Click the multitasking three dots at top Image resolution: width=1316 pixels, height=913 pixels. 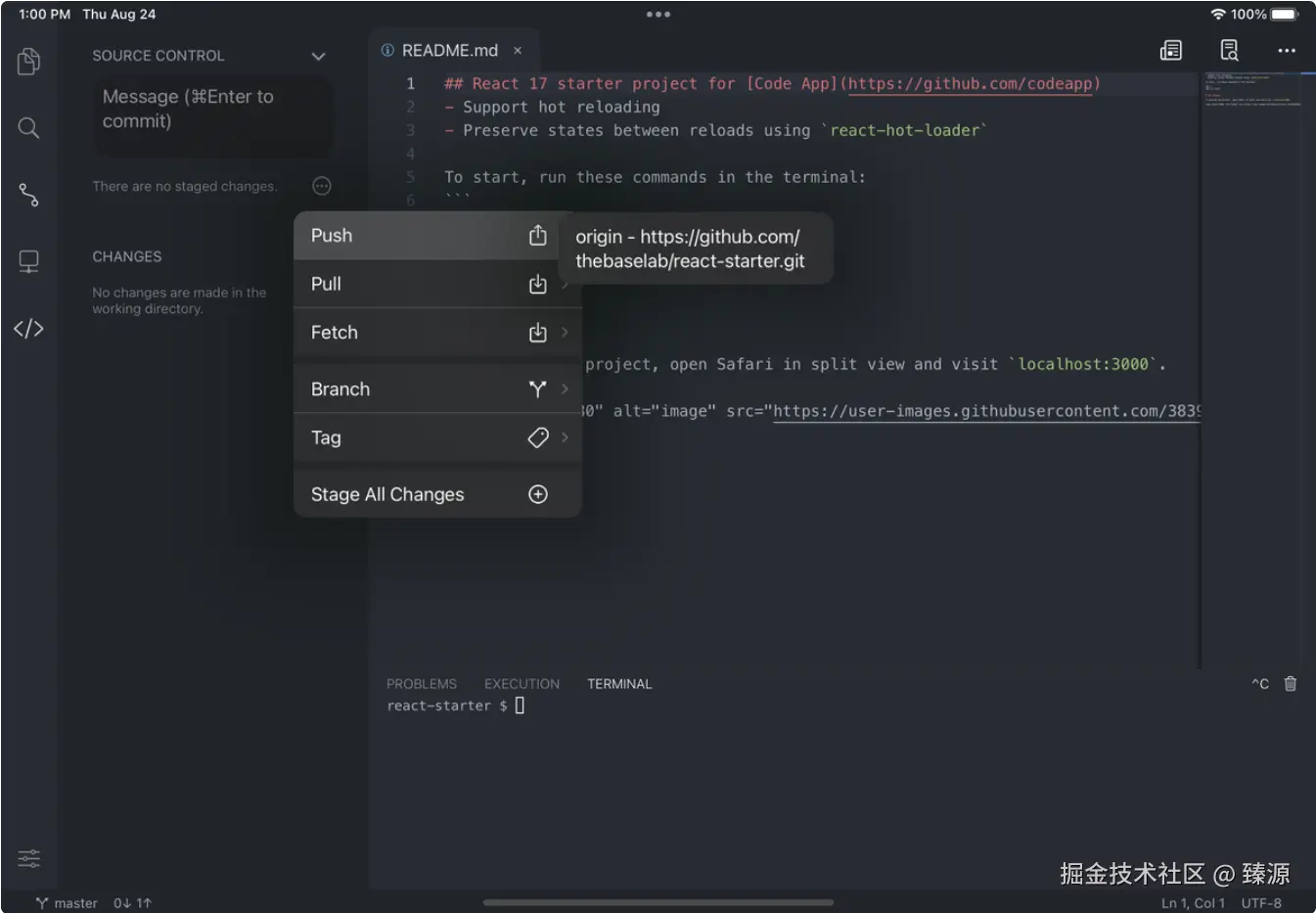click(658, 15)
